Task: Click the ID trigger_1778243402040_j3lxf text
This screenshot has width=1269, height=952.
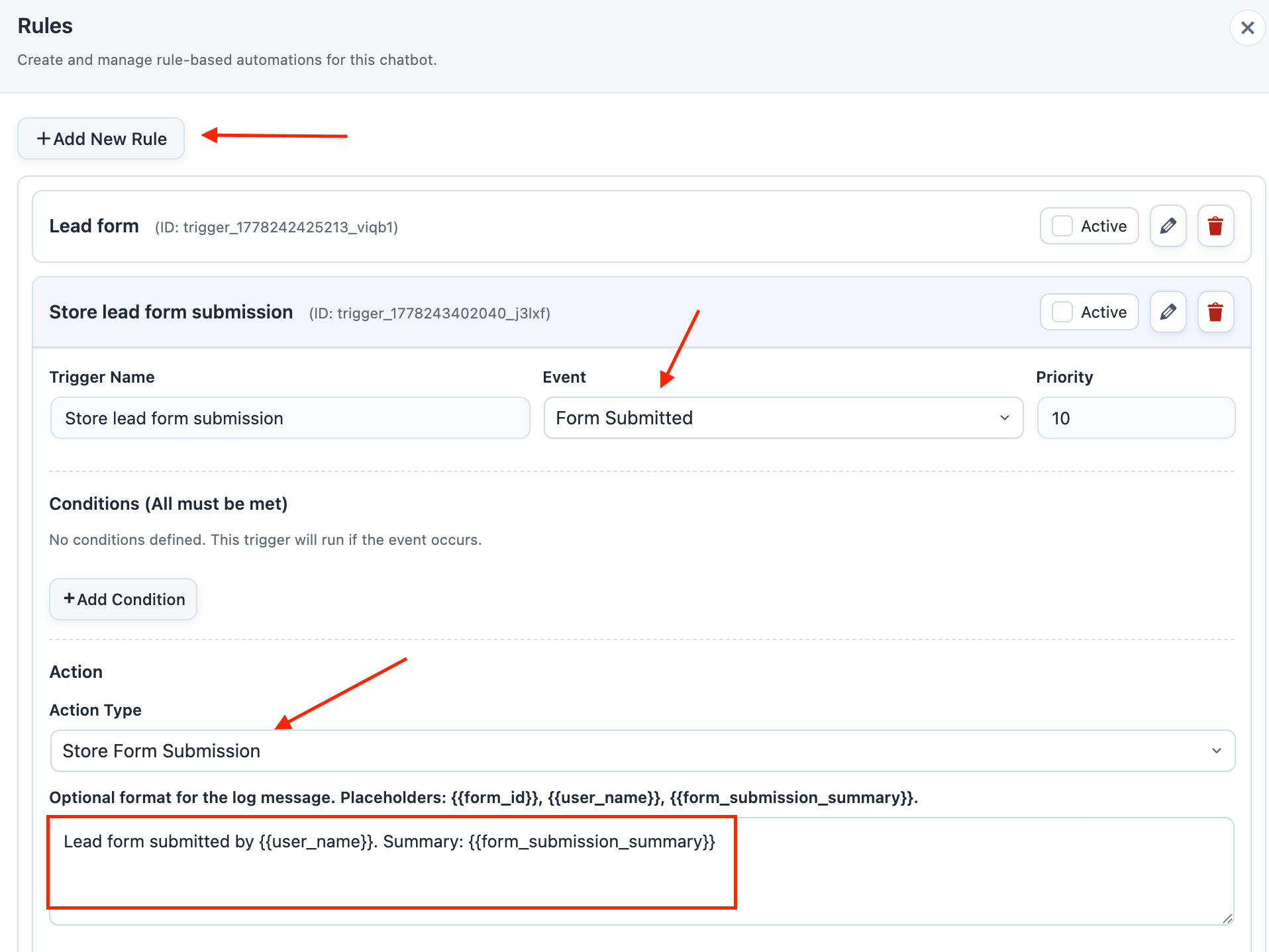Action: pos(430,313)
